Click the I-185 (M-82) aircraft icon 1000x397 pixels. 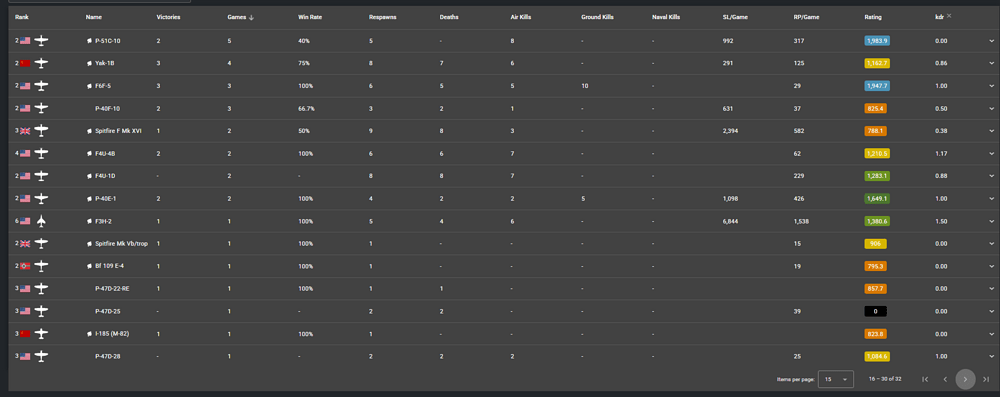[x=41, y=334]
